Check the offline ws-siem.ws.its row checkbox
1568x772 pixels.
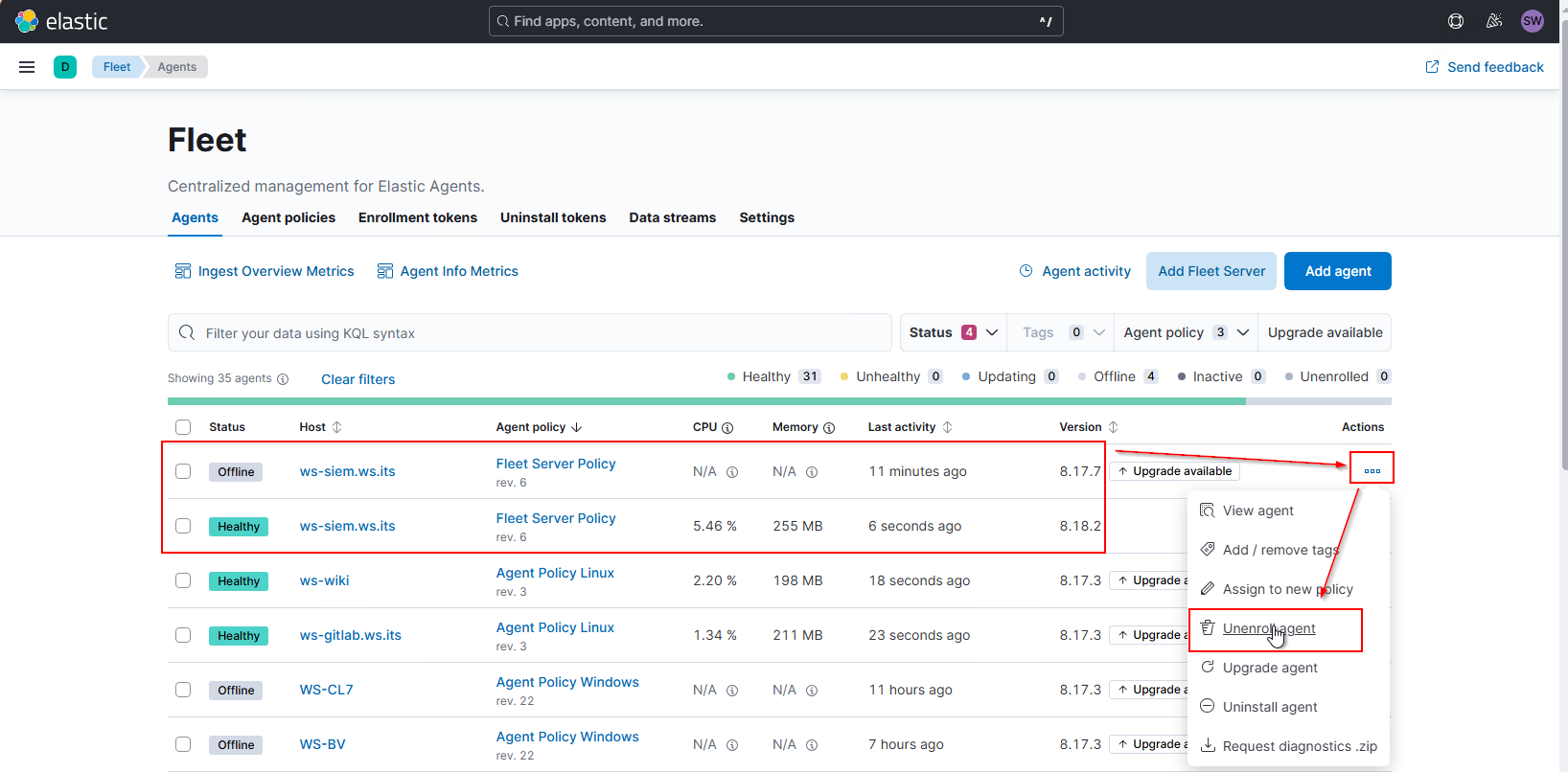tap(183, 471)
